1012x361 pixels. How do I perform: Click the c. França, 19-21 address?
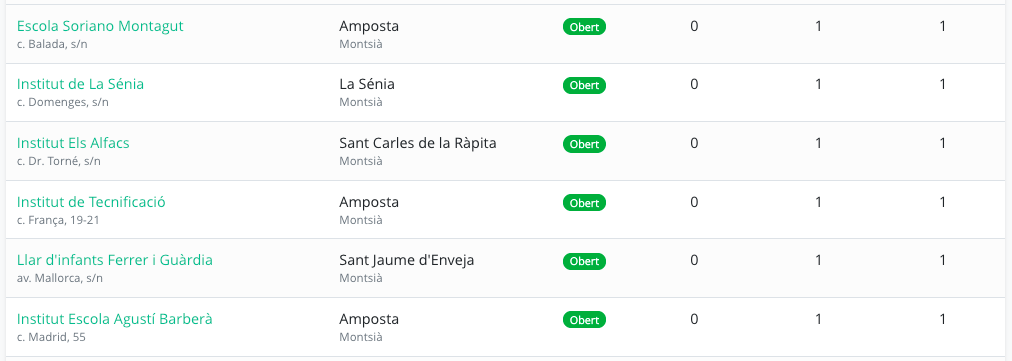coord(58,220)
